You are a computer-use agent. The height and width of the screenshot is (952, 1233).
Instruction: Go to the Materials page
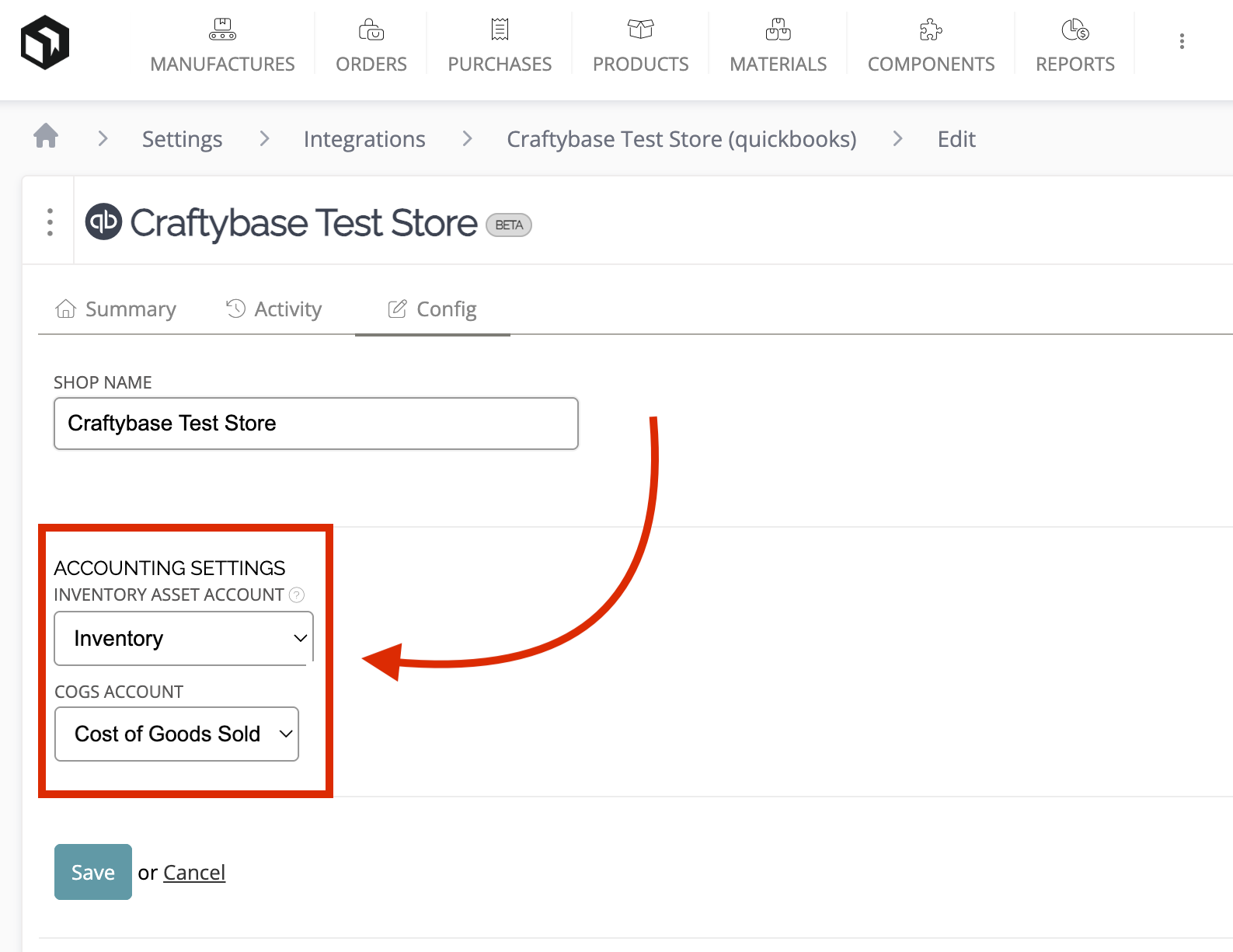[x=778, y=47]
